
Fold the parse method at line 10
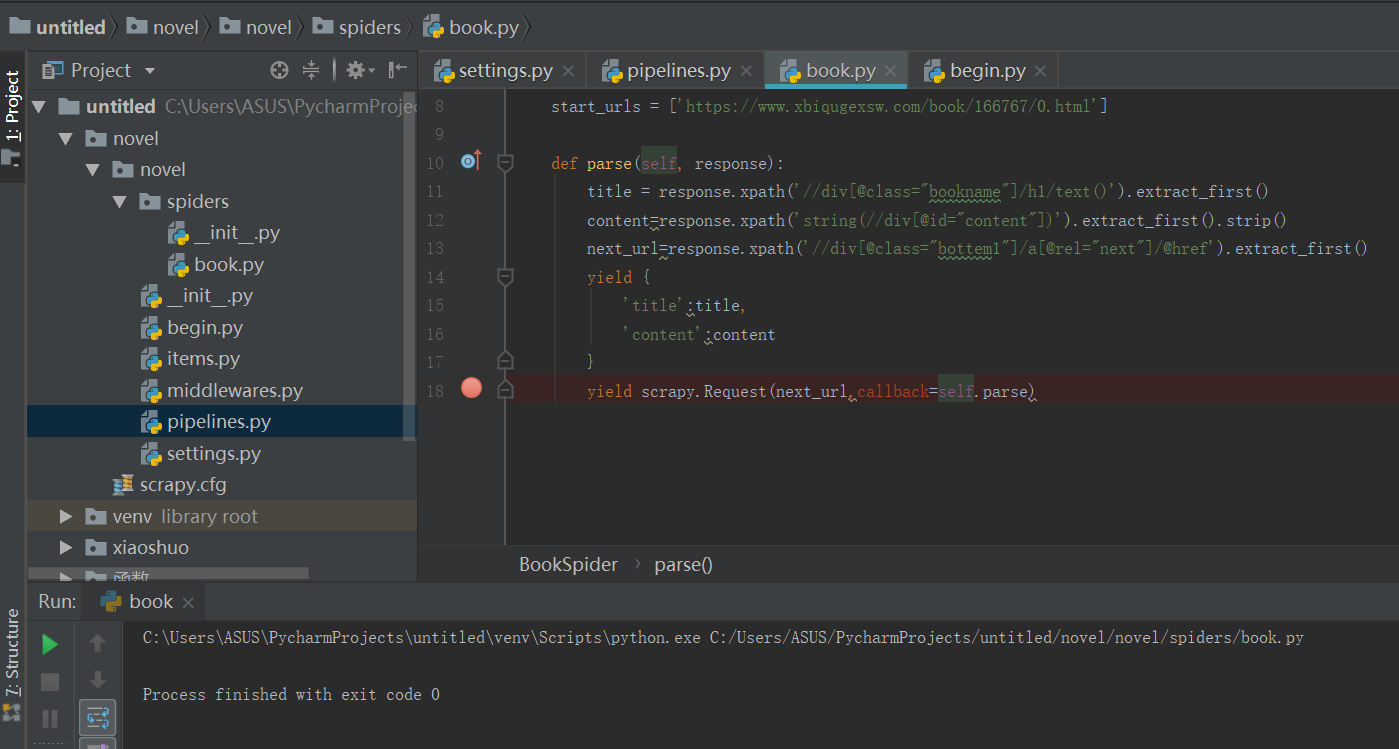tap(505, 162)
